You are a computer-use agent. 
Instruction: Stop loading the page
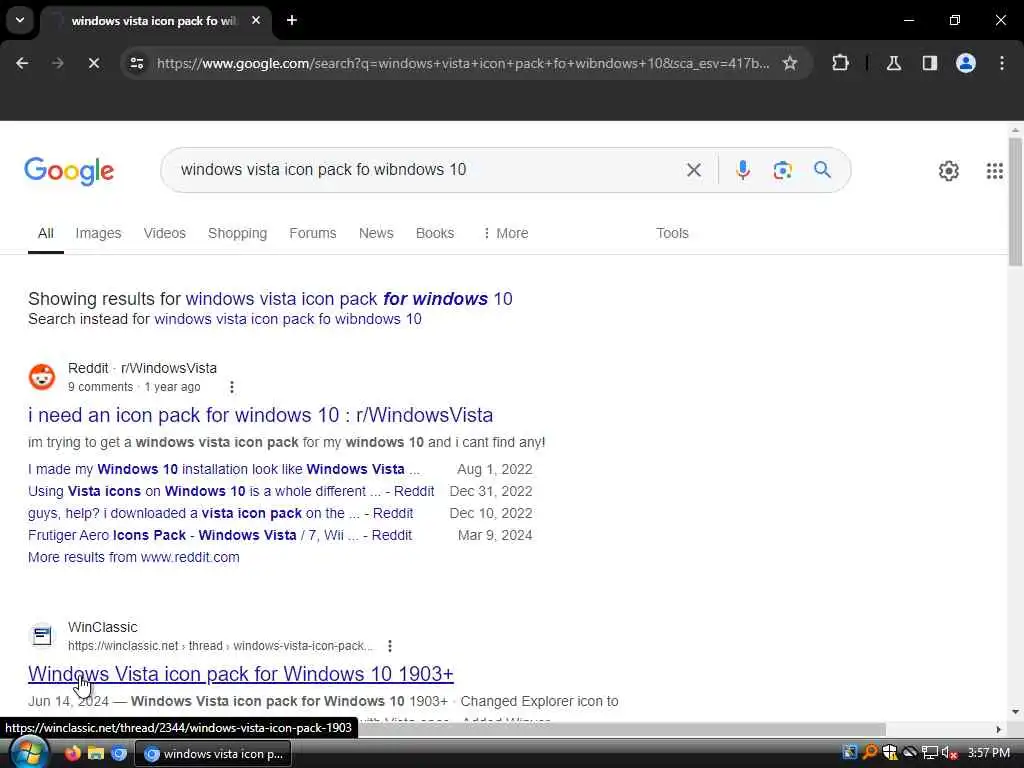[93, 63]
